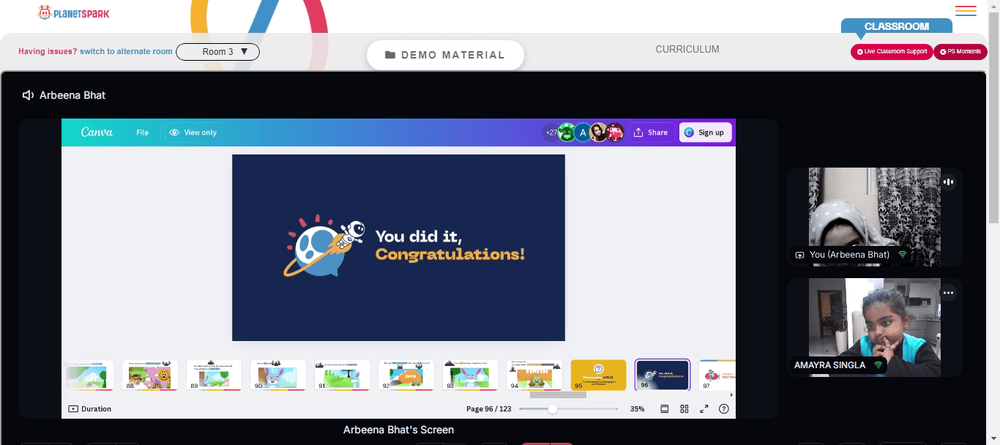Select current slide thumbnail 96
The image size is (1000, 445).
pyautogui.click(x=663, y=375)
